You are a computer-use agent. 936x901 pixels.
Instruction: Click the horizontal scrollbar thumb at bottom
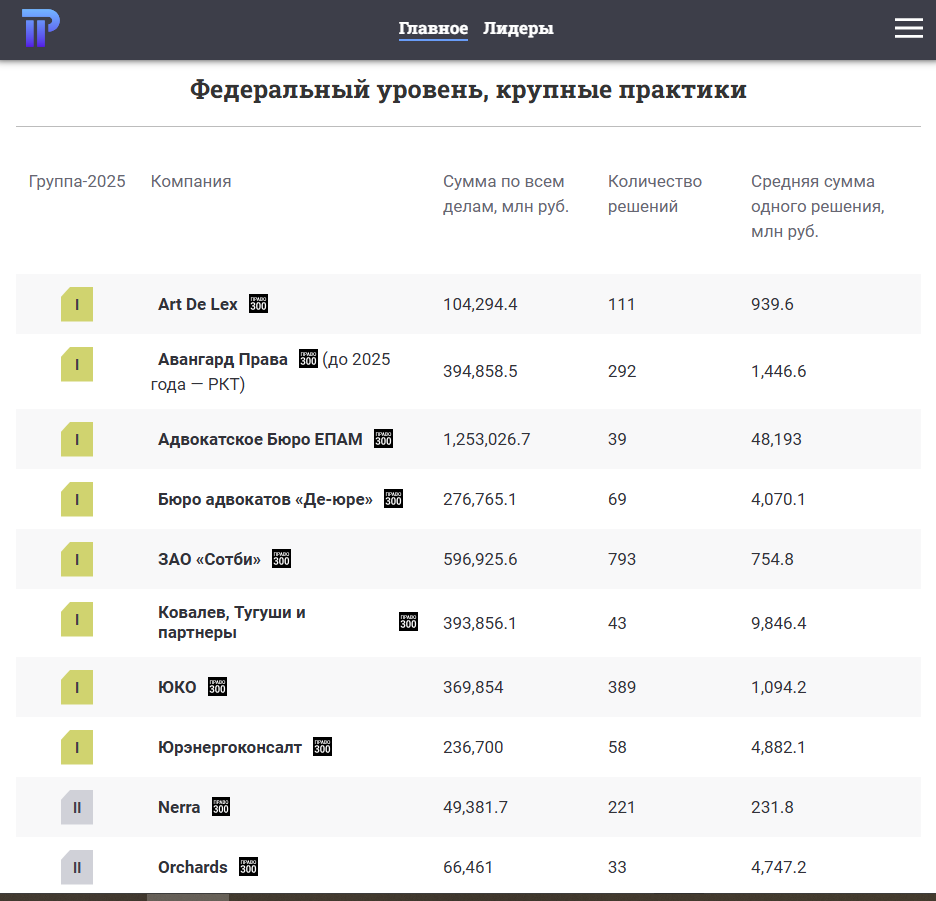pyautogui.click(x=187, y=897)
